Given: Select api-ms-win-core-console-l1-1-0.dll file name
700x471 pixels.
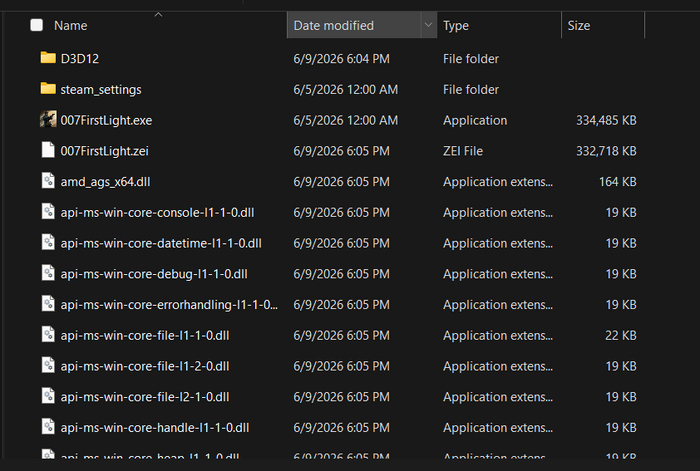Looking at the screenshot, I should click(157, 213).
